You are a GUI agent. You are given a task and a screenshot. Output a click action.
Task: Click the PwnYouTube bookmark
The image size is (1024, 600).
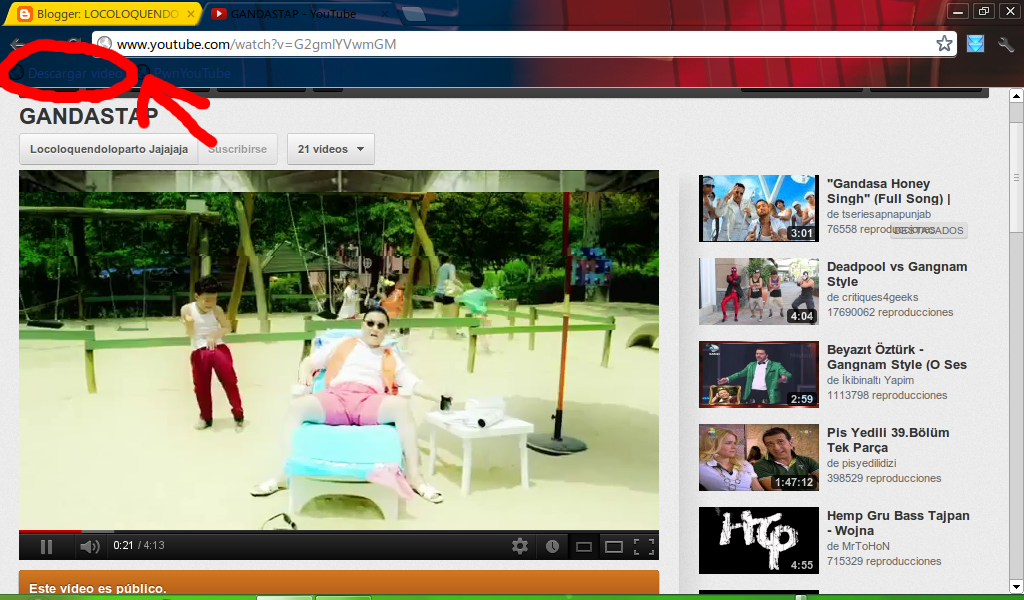point(185,73)
